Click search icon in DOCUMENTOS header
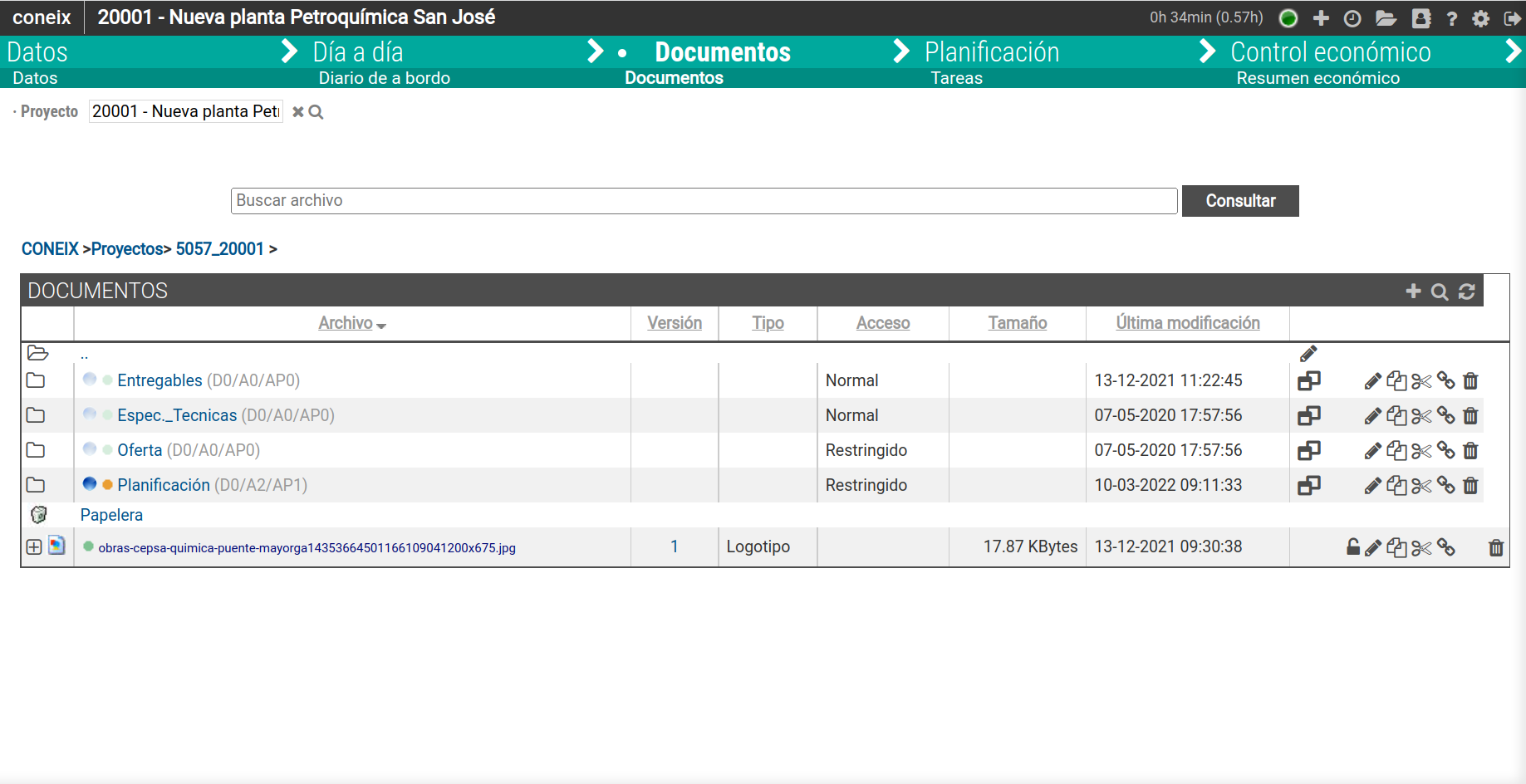This screenshot has width=1526, height=784. click(1440, 292)
